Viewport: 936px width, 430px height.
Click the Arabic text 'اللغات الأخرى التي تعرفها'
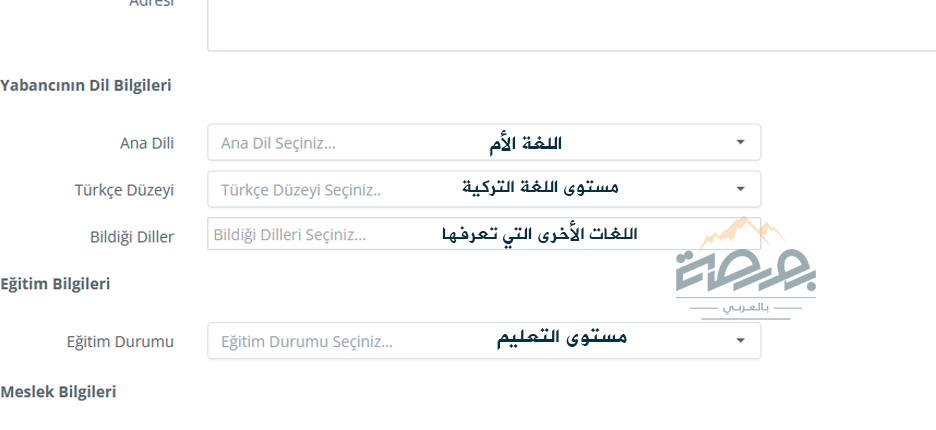click(x=540, y=234)
